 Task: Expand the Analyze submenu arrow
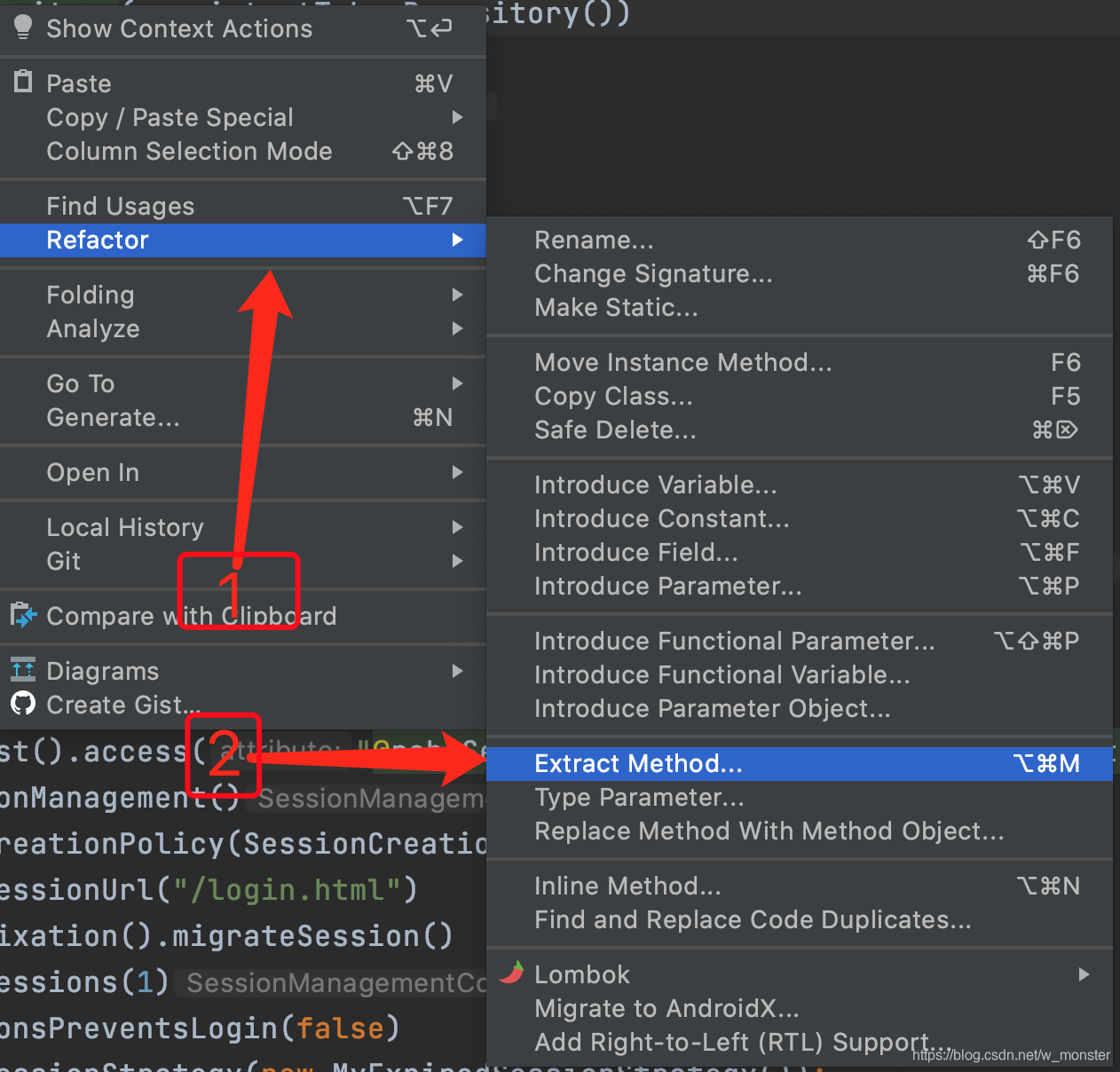(457, 328)
